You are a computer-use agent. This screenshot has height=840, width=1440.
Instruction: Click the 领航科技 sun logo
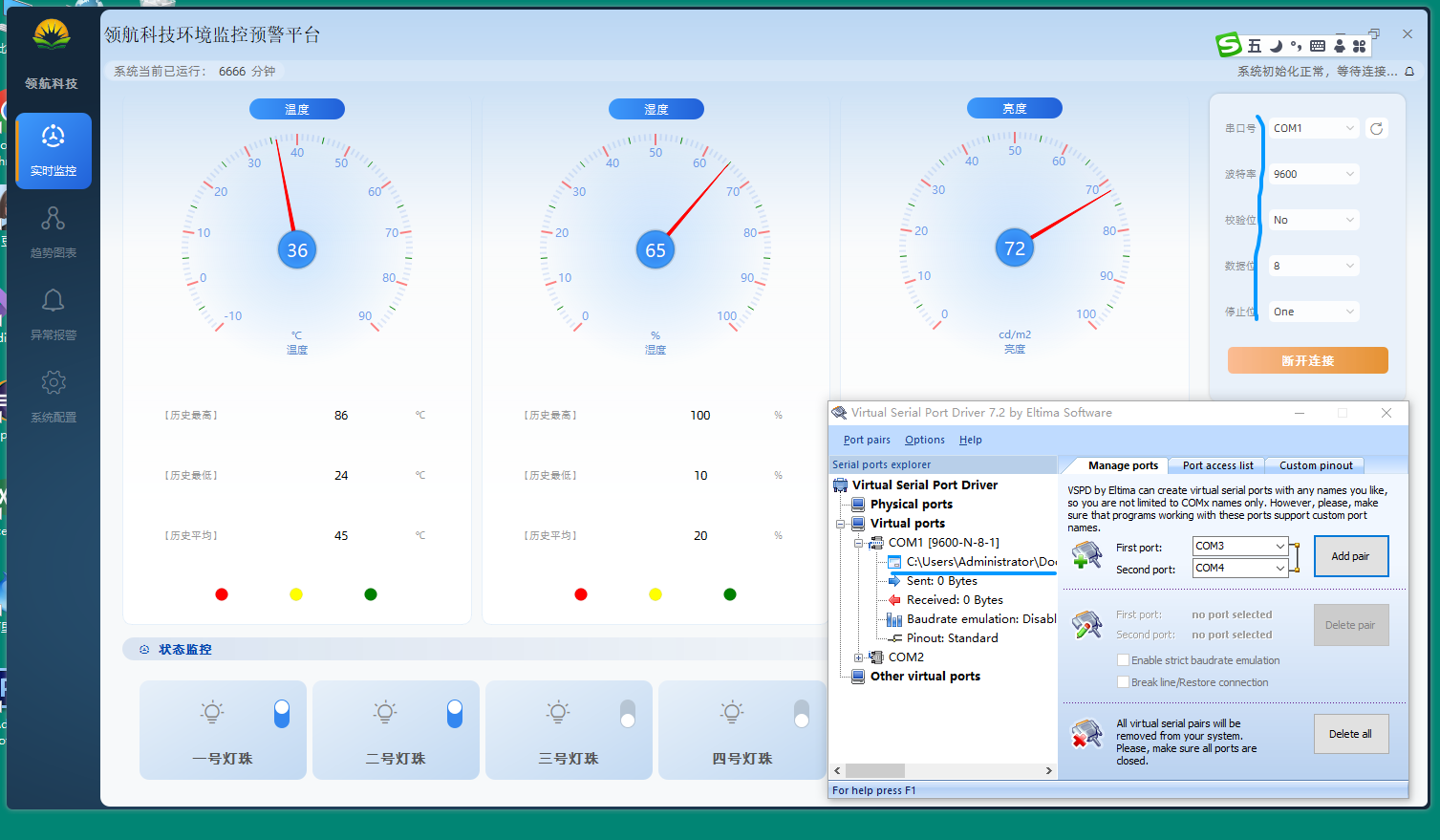click(x=52, y=36)
